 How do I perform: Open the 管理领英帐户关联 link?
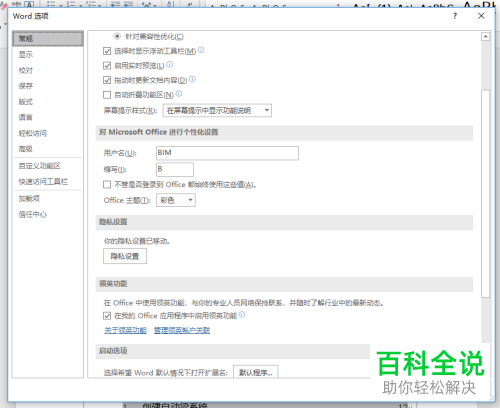pos(182,330)
